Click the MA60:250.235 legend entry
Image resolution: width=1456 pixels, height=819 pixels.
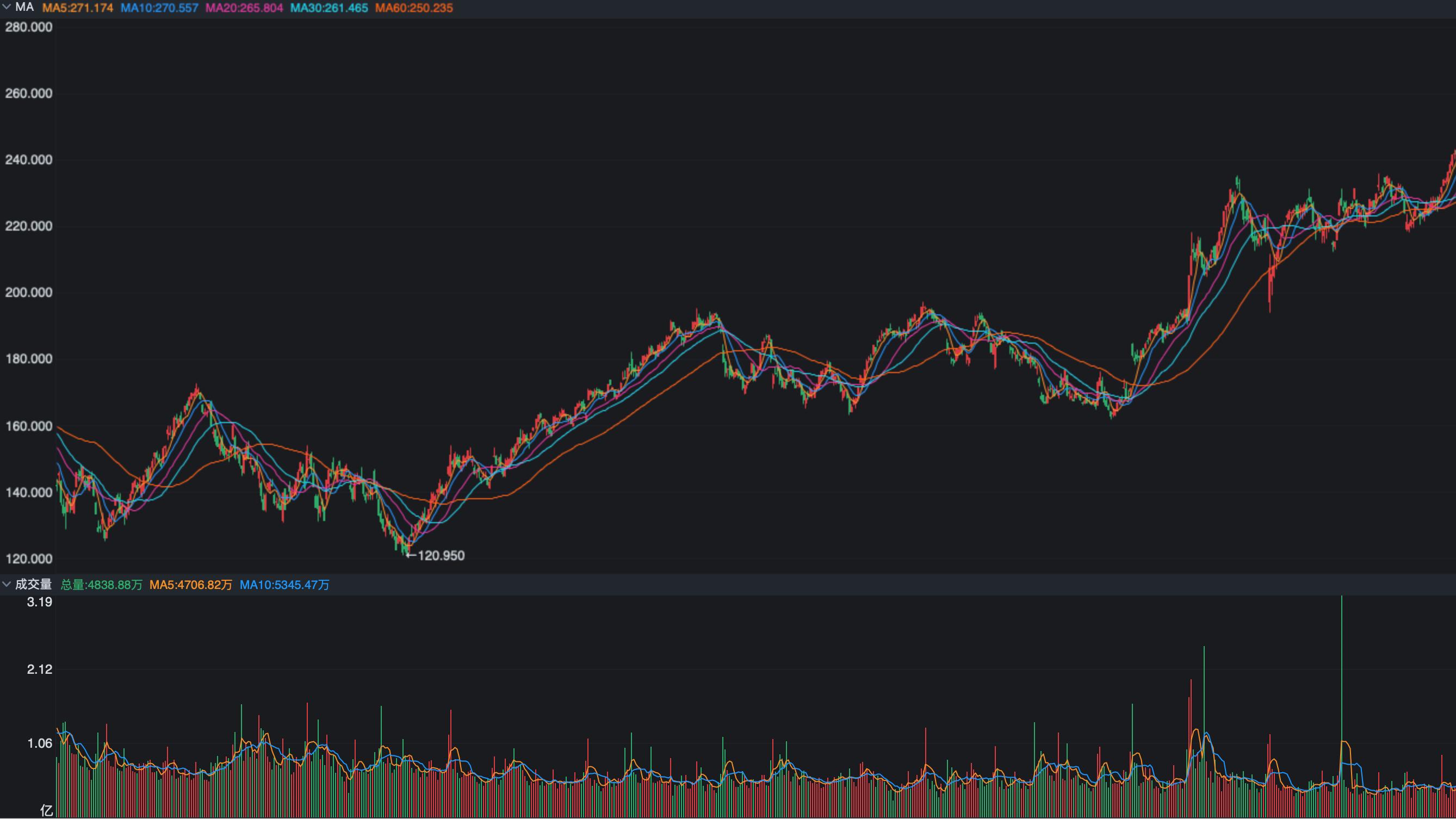tap(414, 8)
